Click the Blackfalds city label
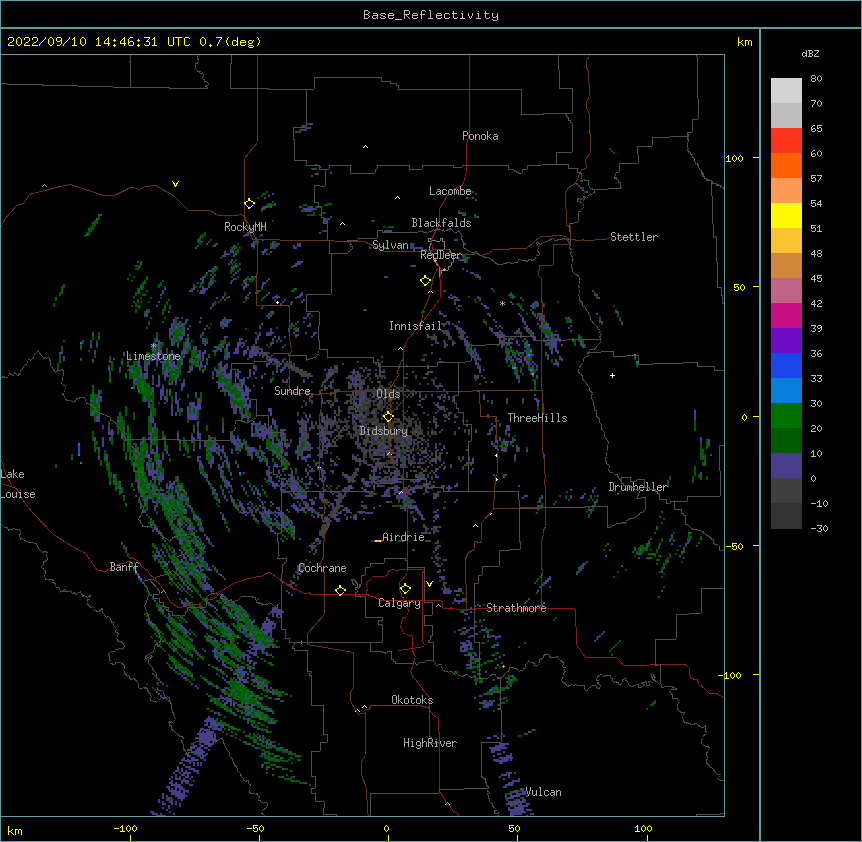 click(441, 223)
